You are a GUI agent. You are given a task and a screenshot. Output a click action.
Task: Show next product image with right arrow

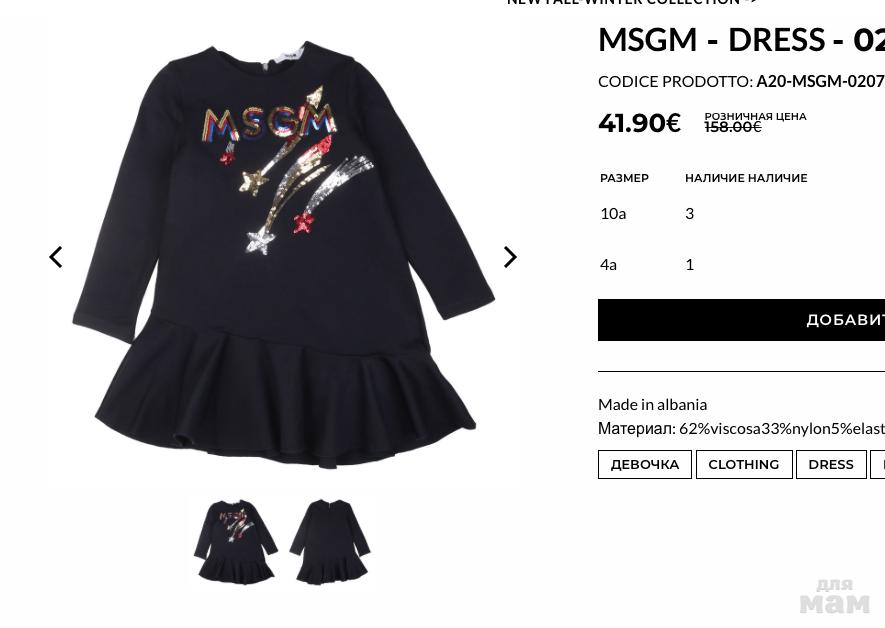click(x=510, y=257)
